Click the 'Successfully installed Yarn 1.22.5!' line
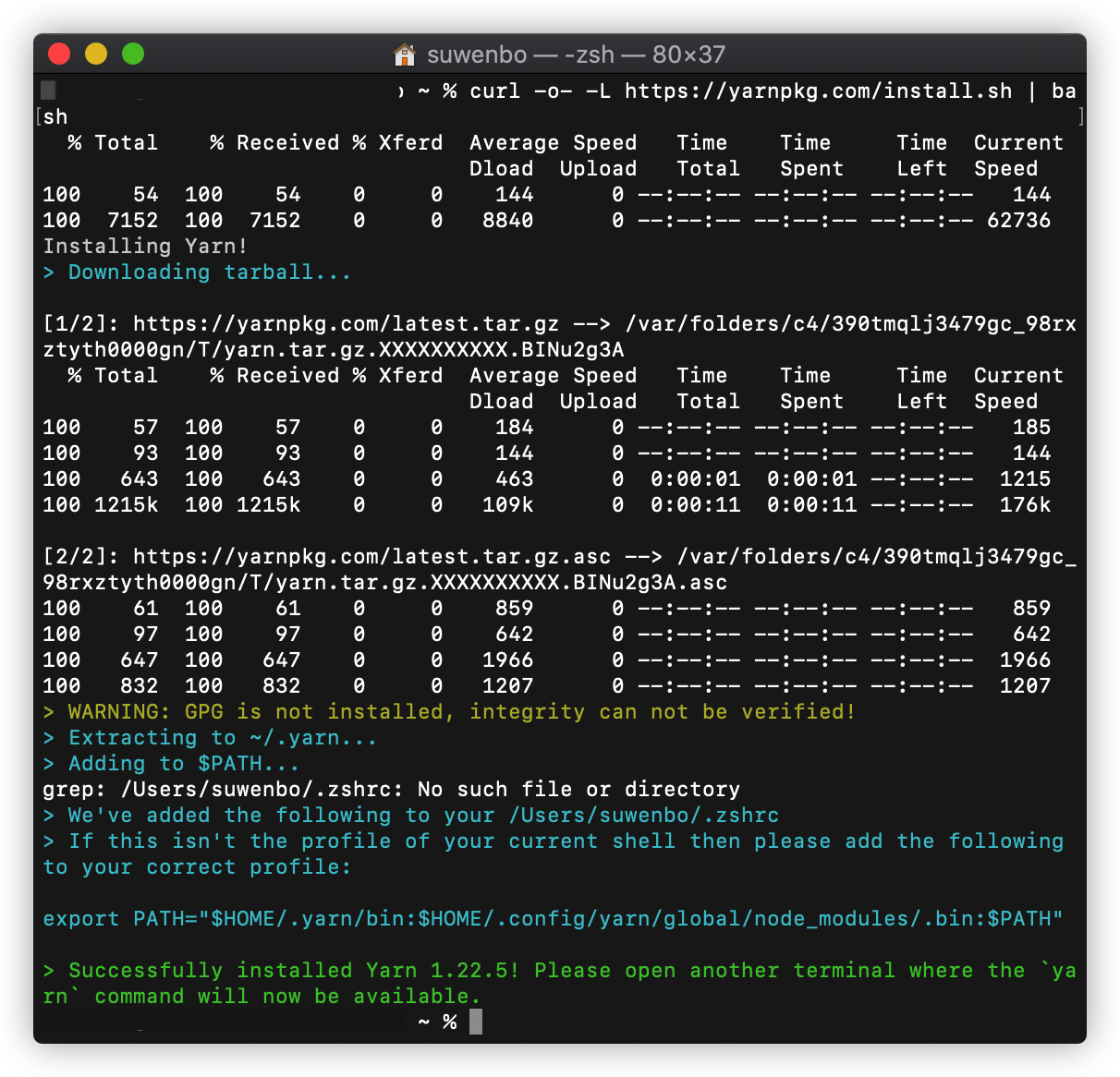This screenshot has width=1120, height=1077. (559, 970)
